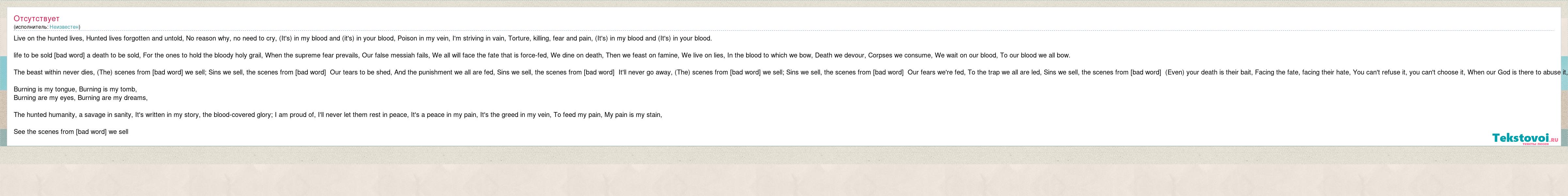Click the исполнитель label text
Viewport: 1568px width, 196px height.
click(30, 27)
